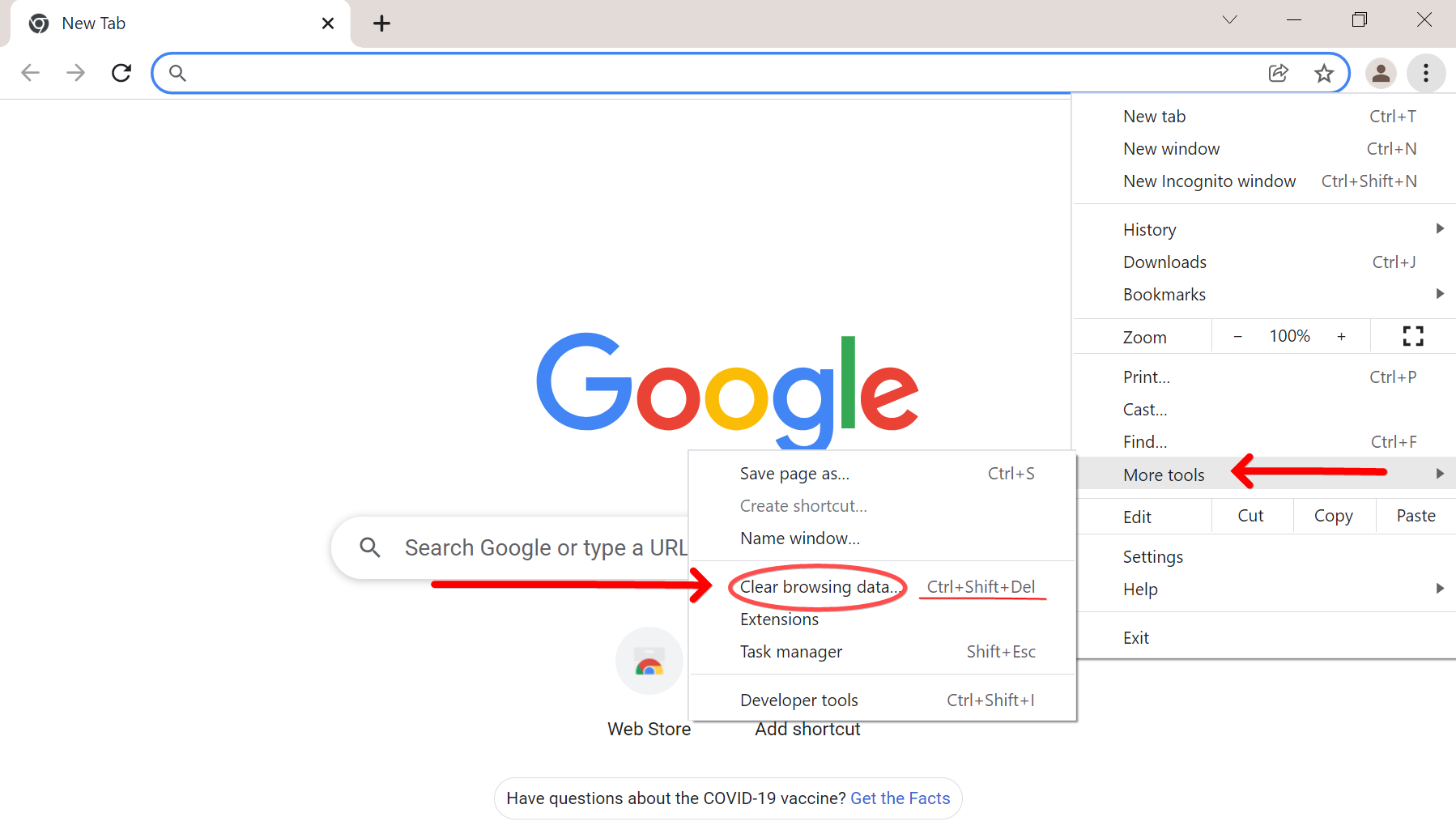Image resolution: width=1456 pixels, height=830 pixels.
Task: Click the forward navigation arrow
Action: click(x=75, y=72)
